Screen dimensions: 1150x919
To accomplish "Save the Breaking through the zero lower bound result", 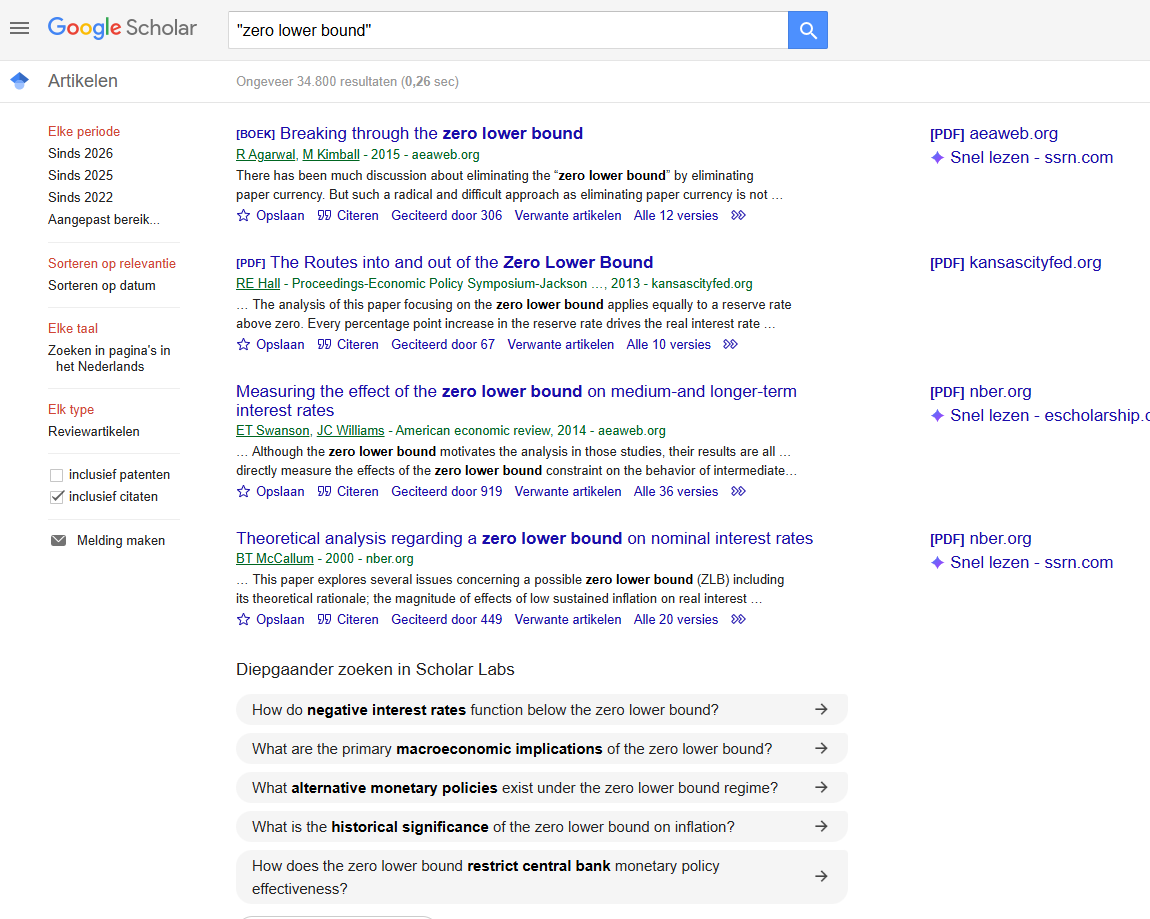I will 271,216.
